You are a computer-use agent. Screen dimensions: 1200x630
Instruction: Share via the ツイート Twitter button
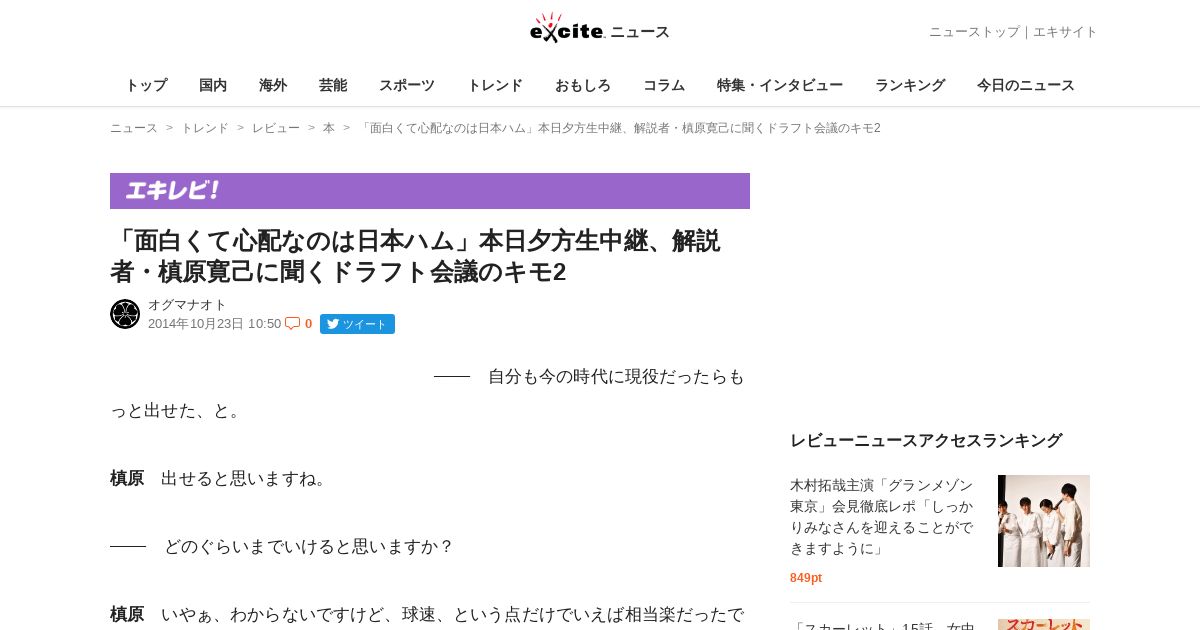[357, 324]
